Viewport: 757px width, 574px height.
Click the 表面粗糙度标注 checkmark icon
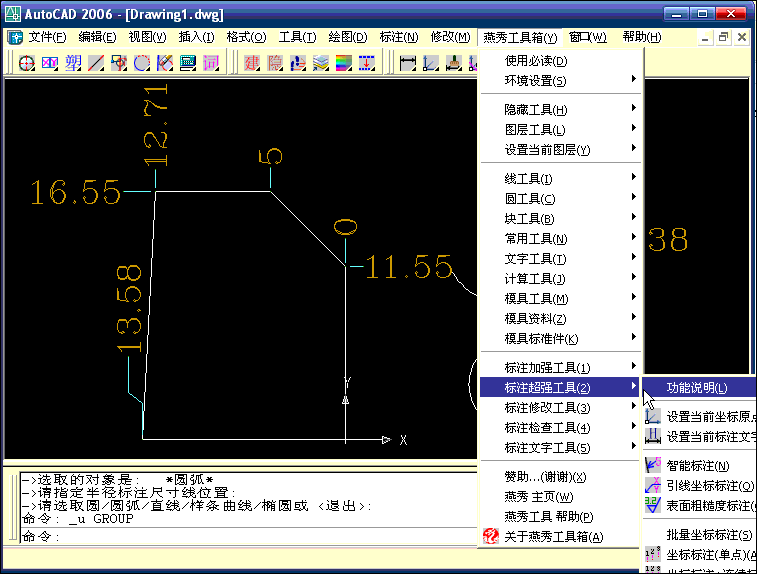click(x=653, y=505)
